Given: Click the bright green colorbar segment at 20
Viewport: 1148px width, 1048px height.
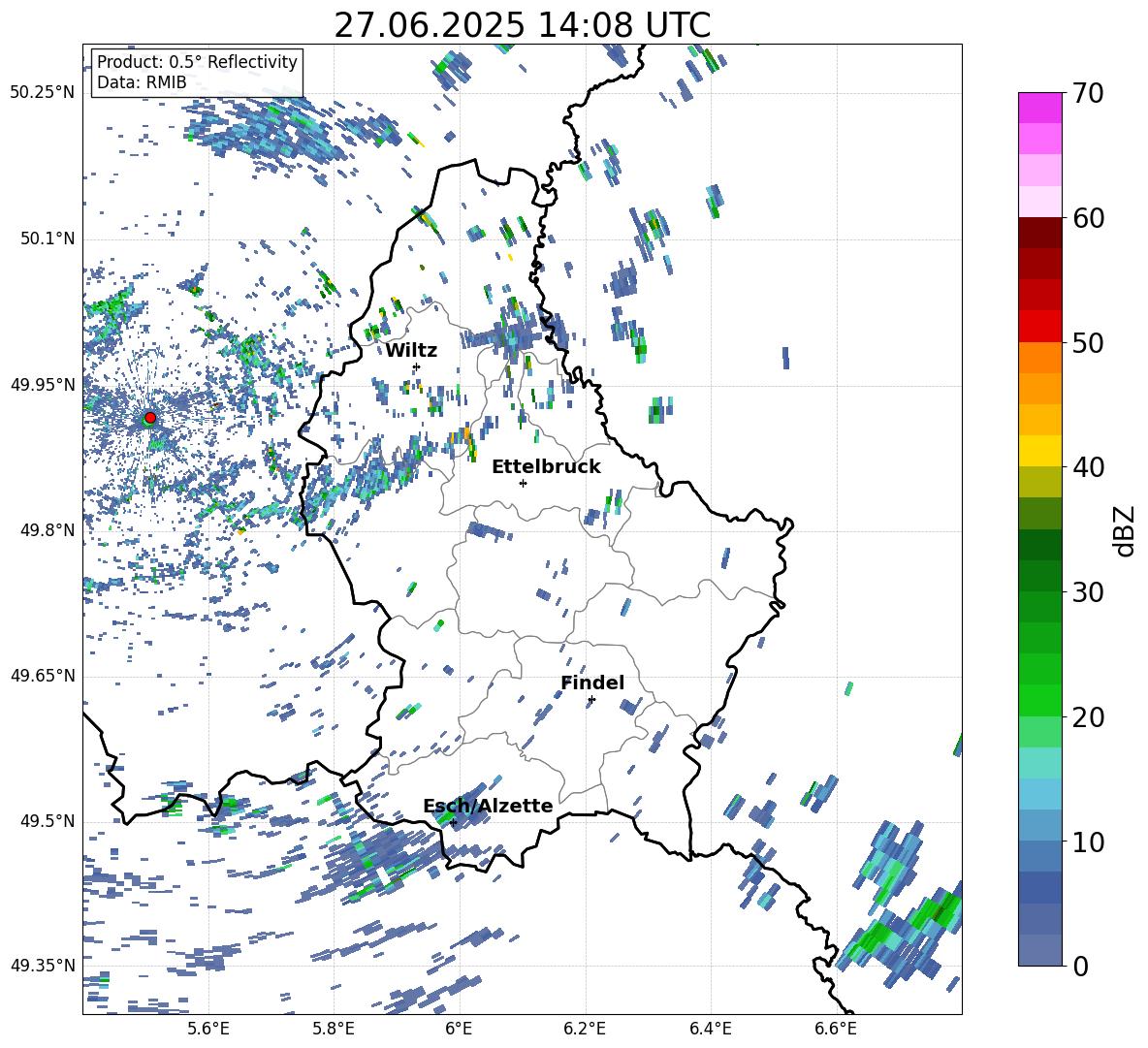Looking at the screenshot, I should click(1039, 700).
